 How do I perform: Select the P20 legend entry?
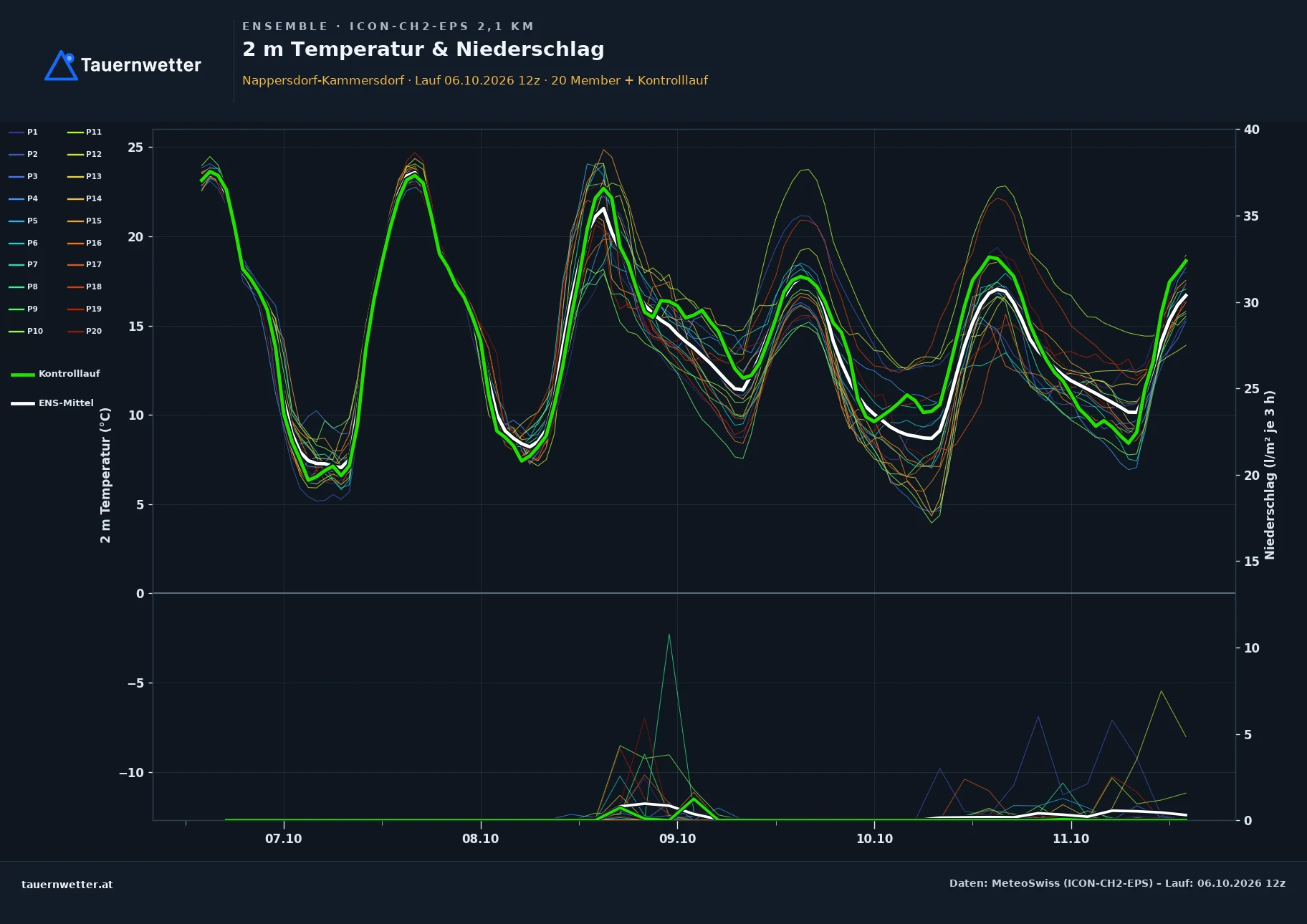[x=85, y=331]
